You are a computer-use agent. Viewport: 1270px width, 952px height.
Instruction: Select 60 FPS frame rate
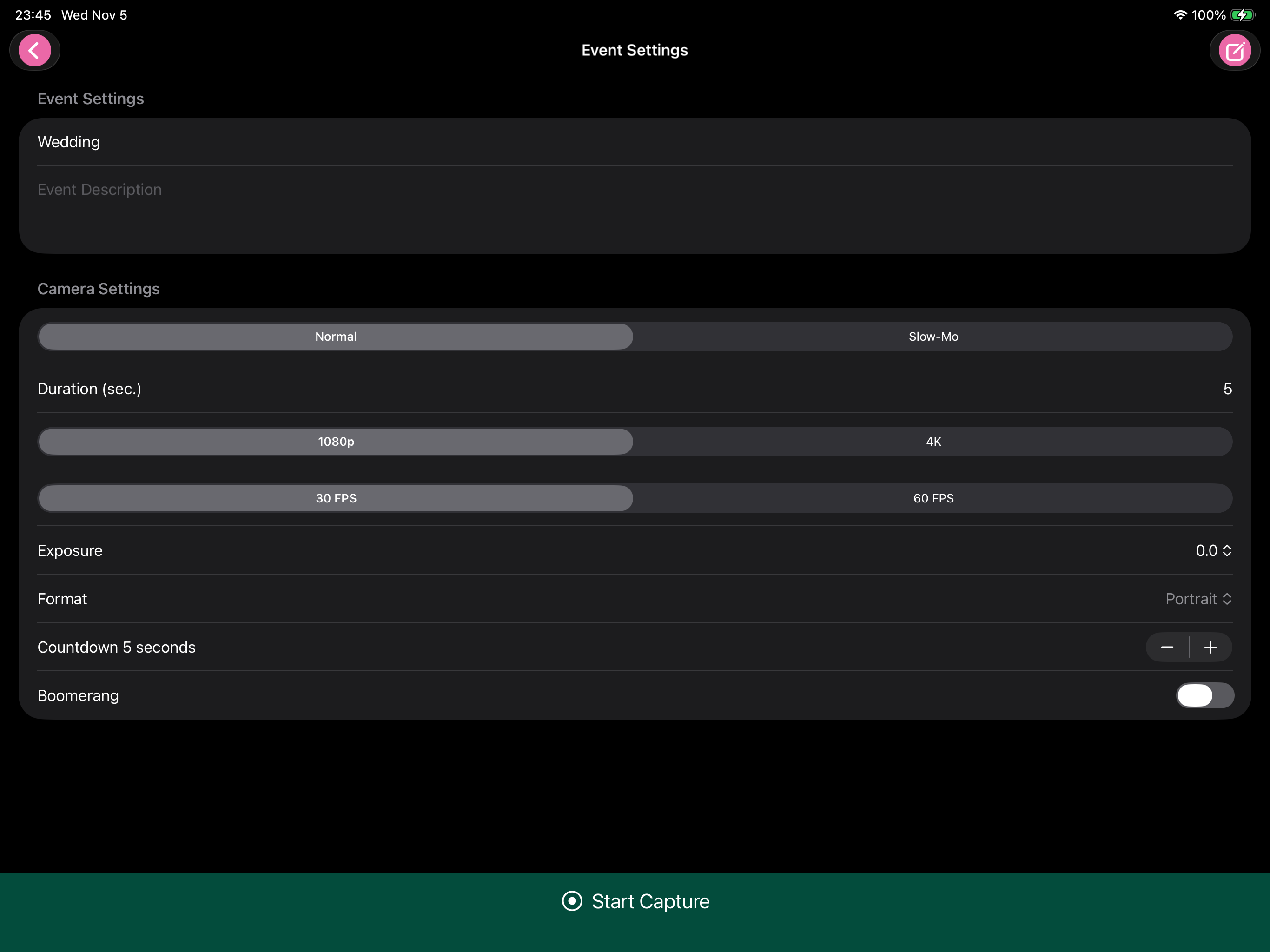point(933,498)
